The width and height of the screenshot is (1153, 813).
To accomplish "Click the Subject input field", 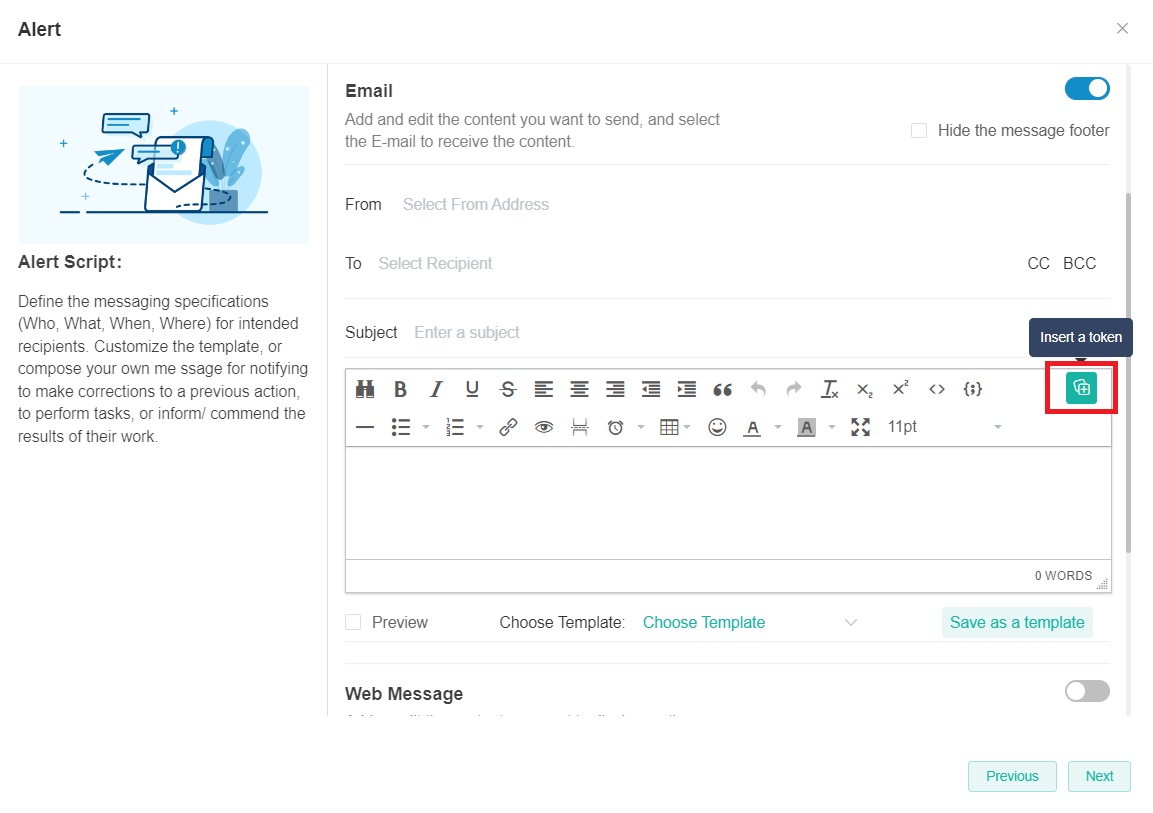I will pos(700,332).
